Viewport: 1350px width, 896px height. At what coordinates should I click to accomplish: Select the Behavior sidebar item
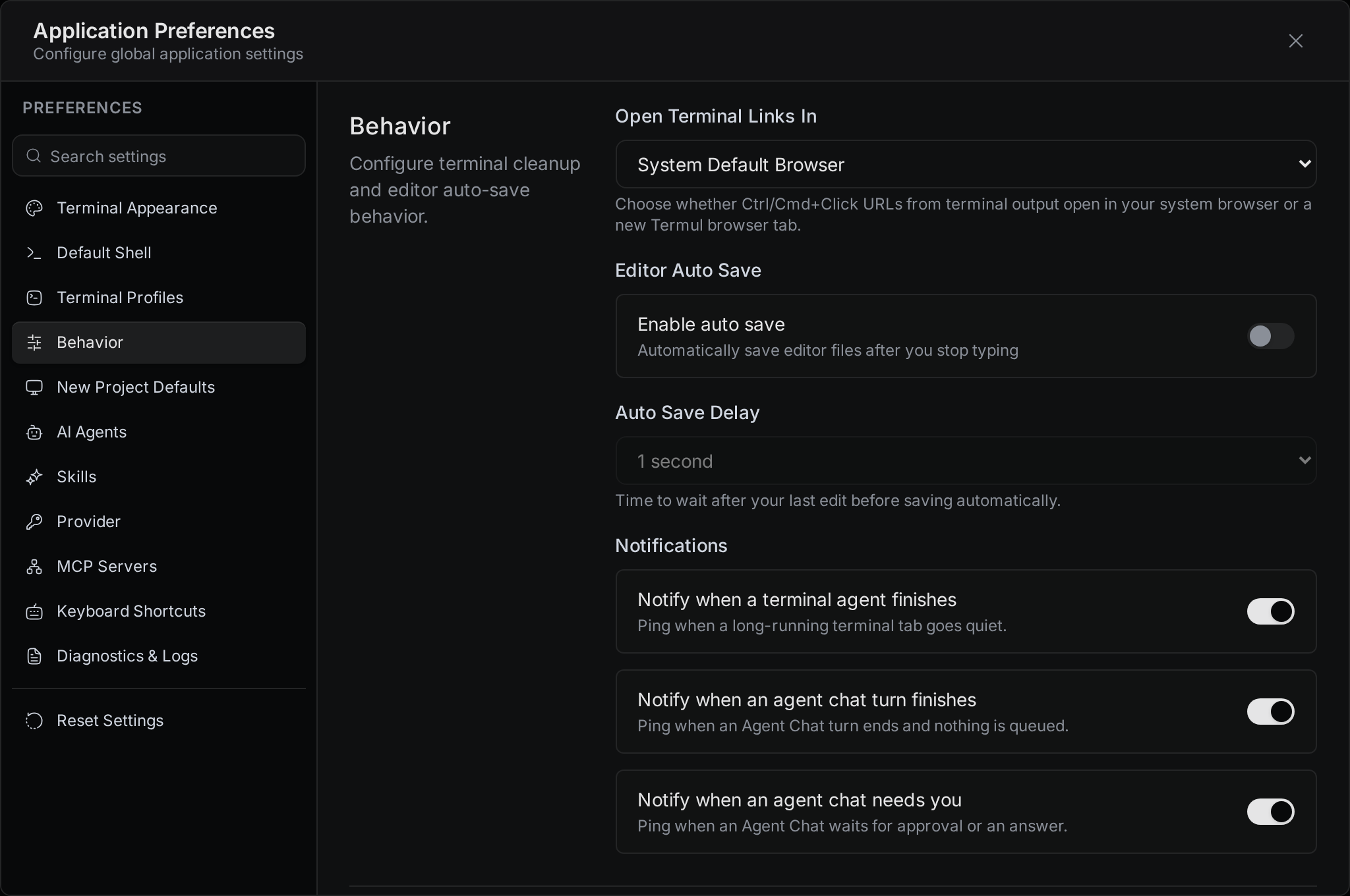159,343
